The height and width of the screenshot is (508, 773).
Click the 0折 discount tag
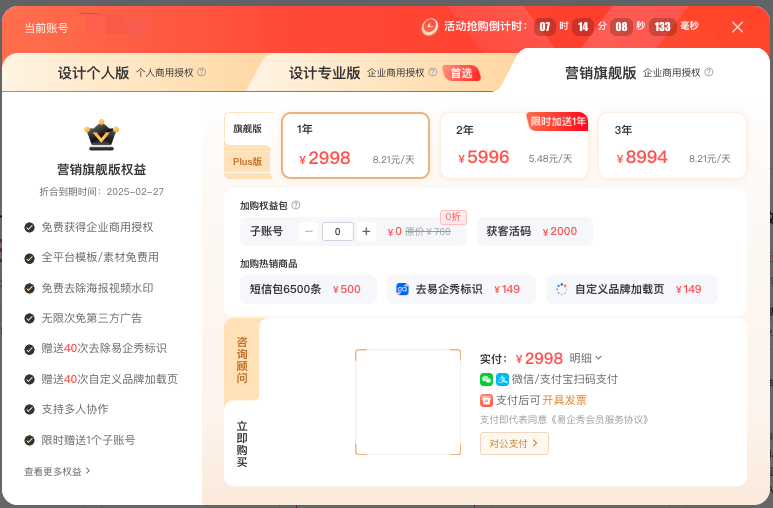click(x=453, y=217)
